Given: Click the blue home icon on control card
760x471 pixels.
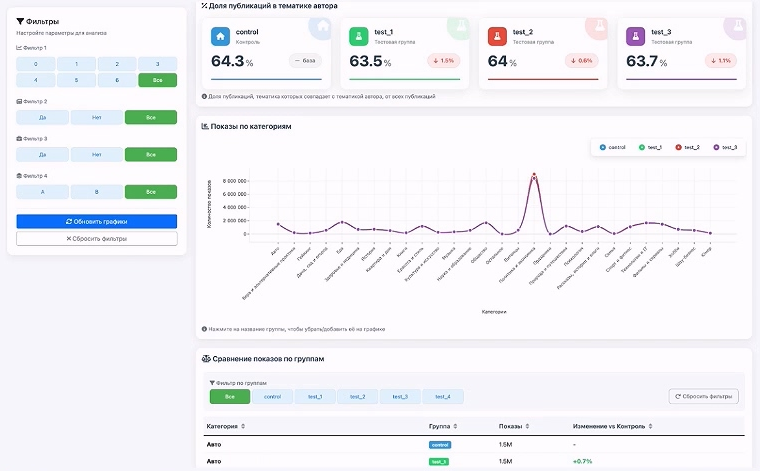Looking at the screenshot, I should (x=220, y=36).
